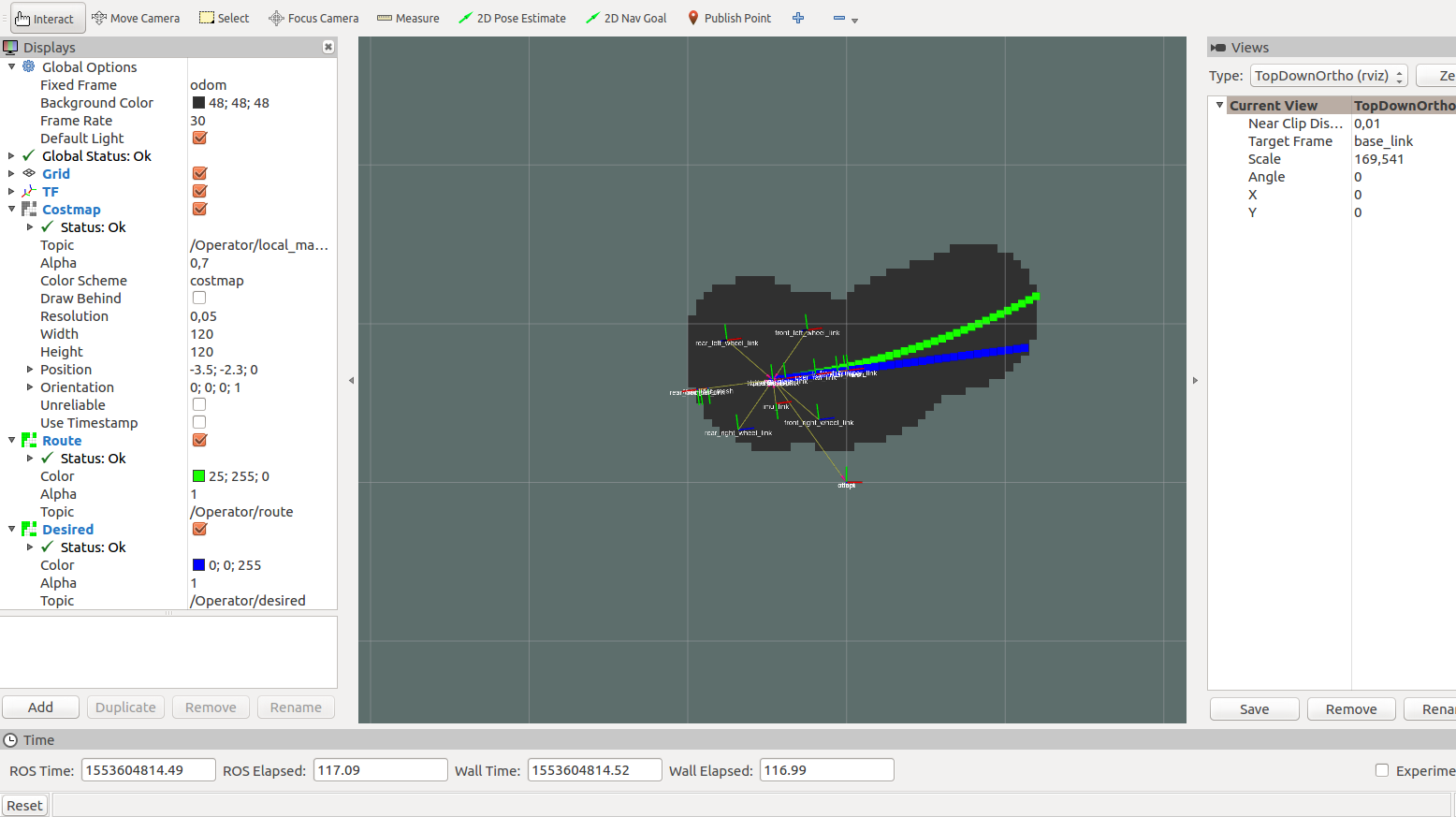Collapse the Current View tree
Viewport: 1456px width, 817px height.
click(x=1219, y=105)
